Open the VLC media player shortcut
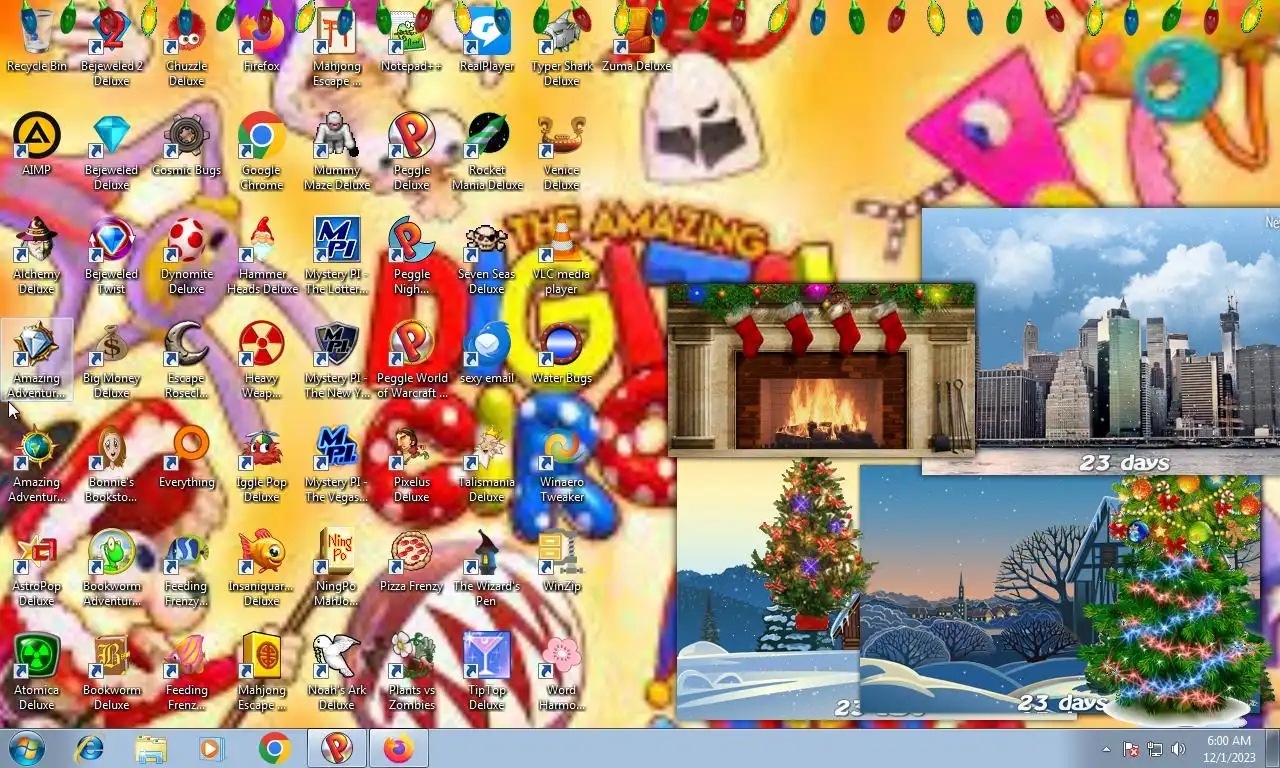 [x=562, y=255]
